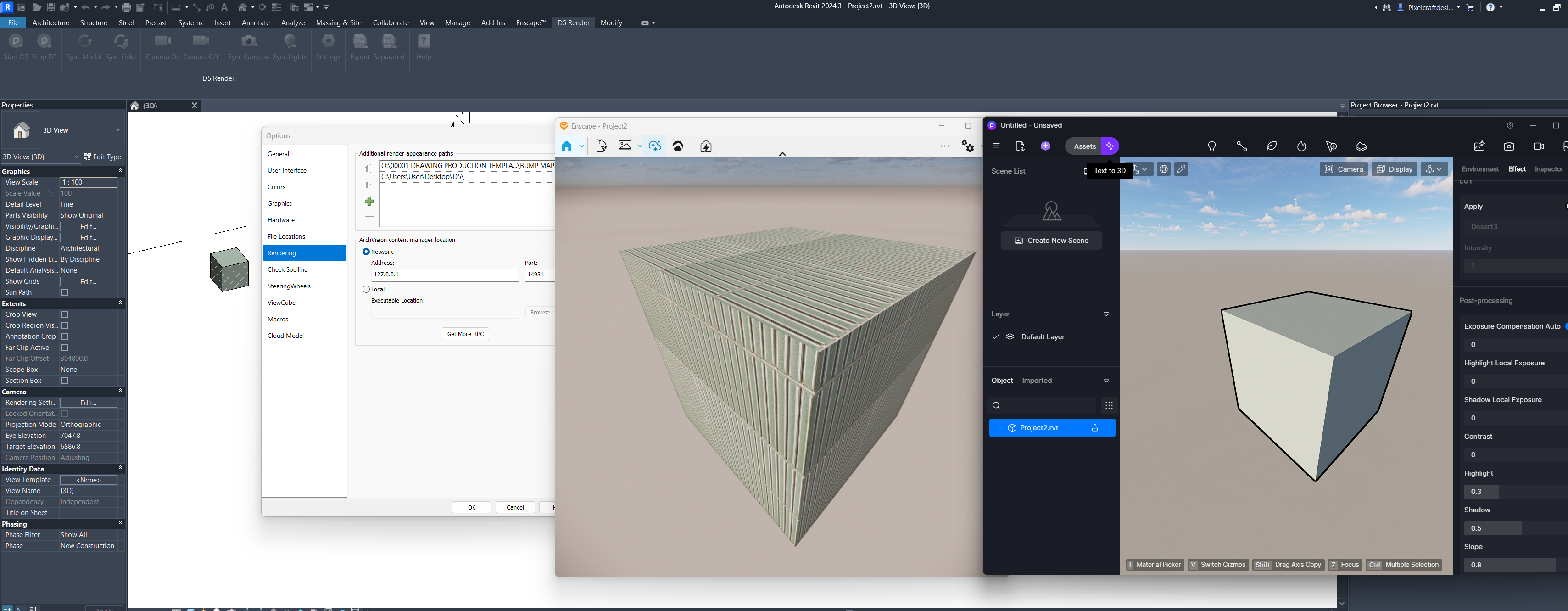Click Enscape screenshot image icon

pos(625,146)
